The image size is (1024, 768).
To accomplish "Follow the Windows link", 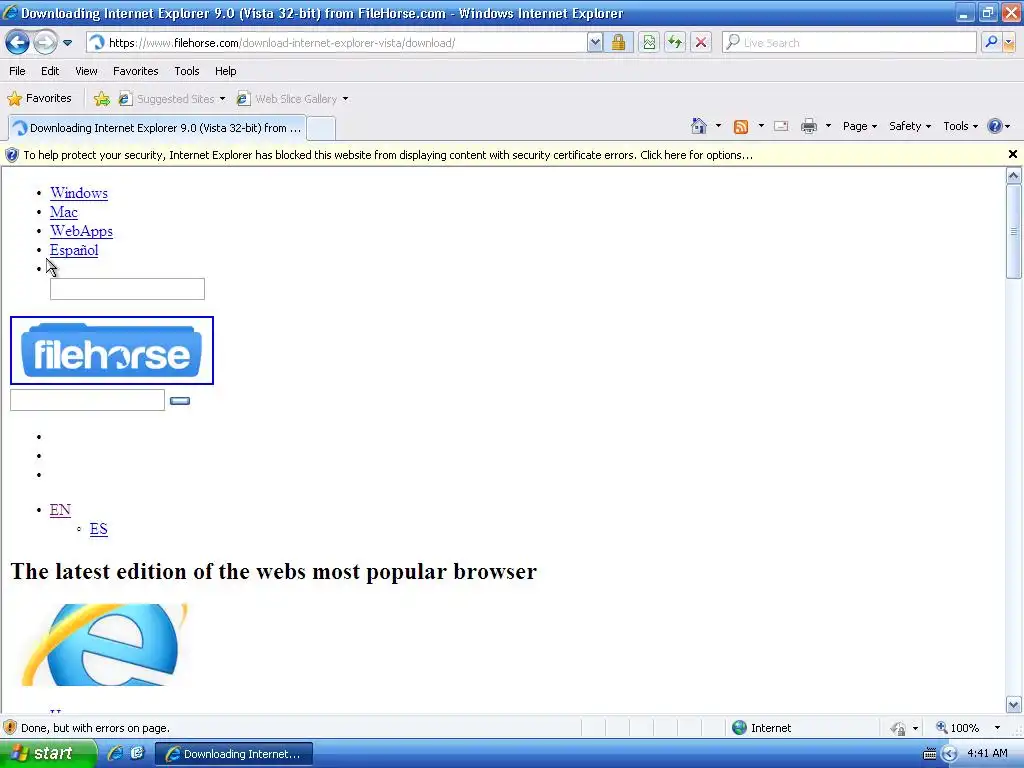I will point(79,193).
